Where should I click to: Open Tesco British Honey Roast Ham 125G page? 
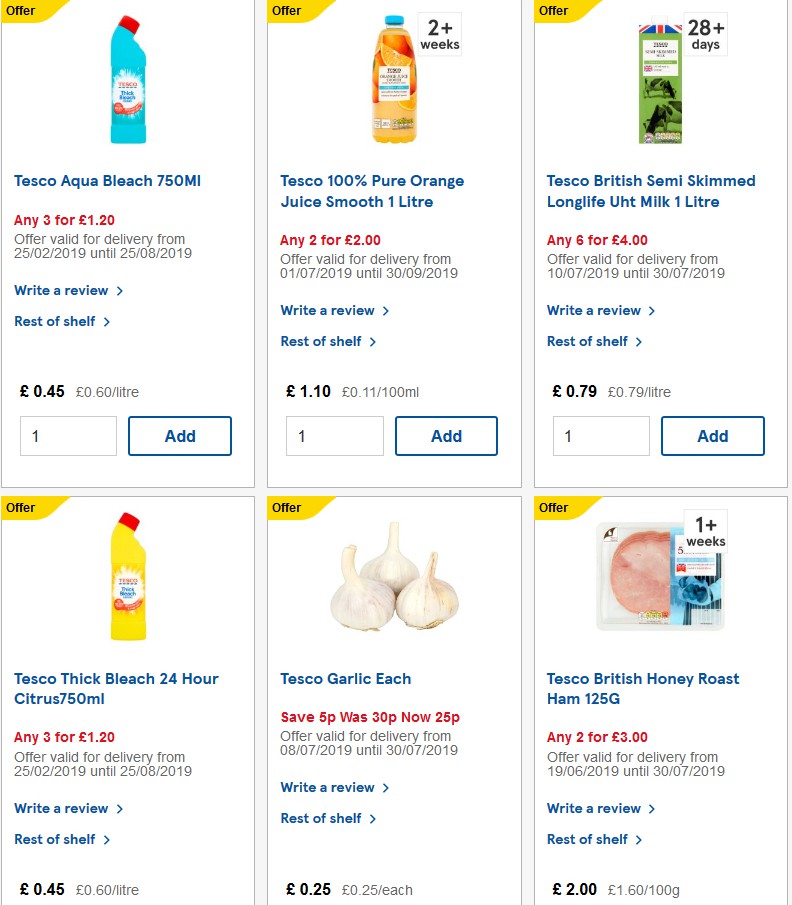pyautogui.click(x=643, y=688)
